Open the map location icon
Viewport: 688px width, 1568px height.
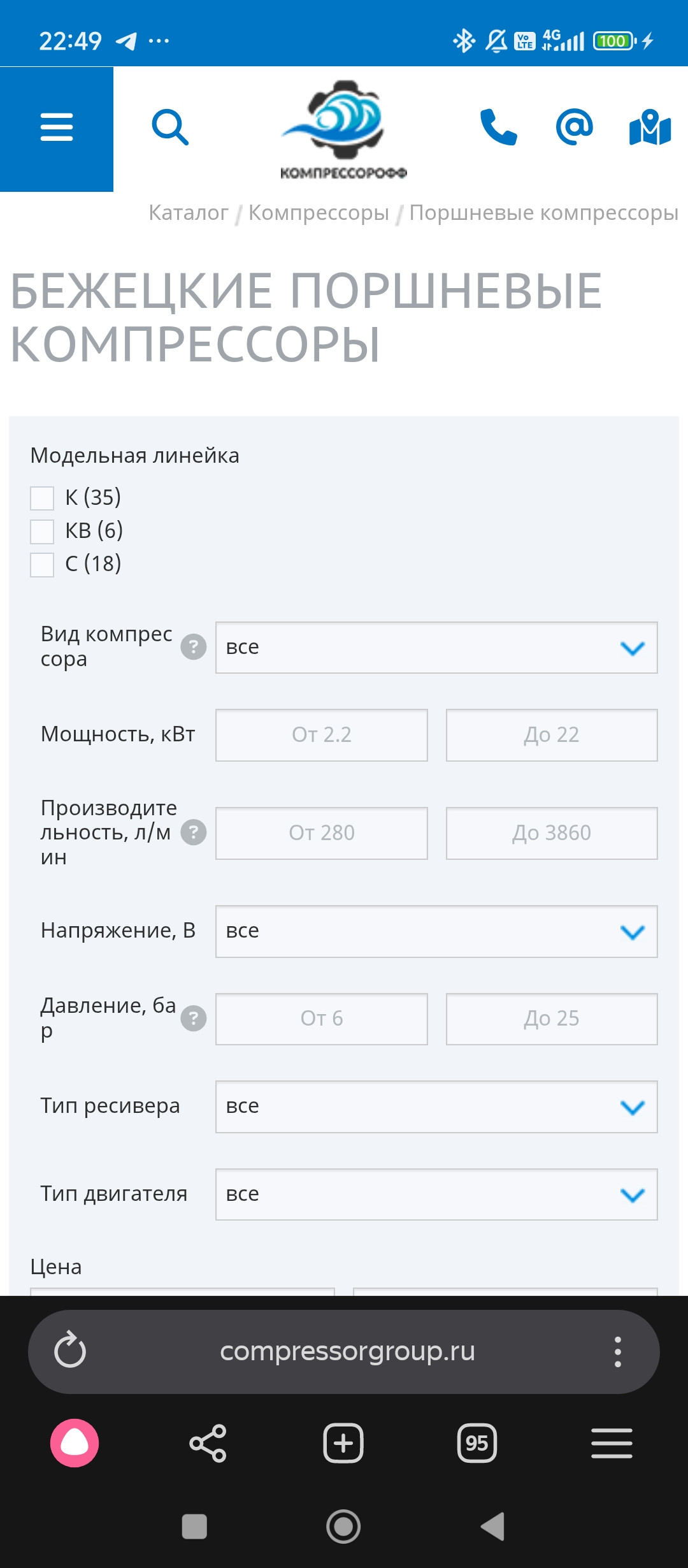pyautogui.click(x=650, y=127)
